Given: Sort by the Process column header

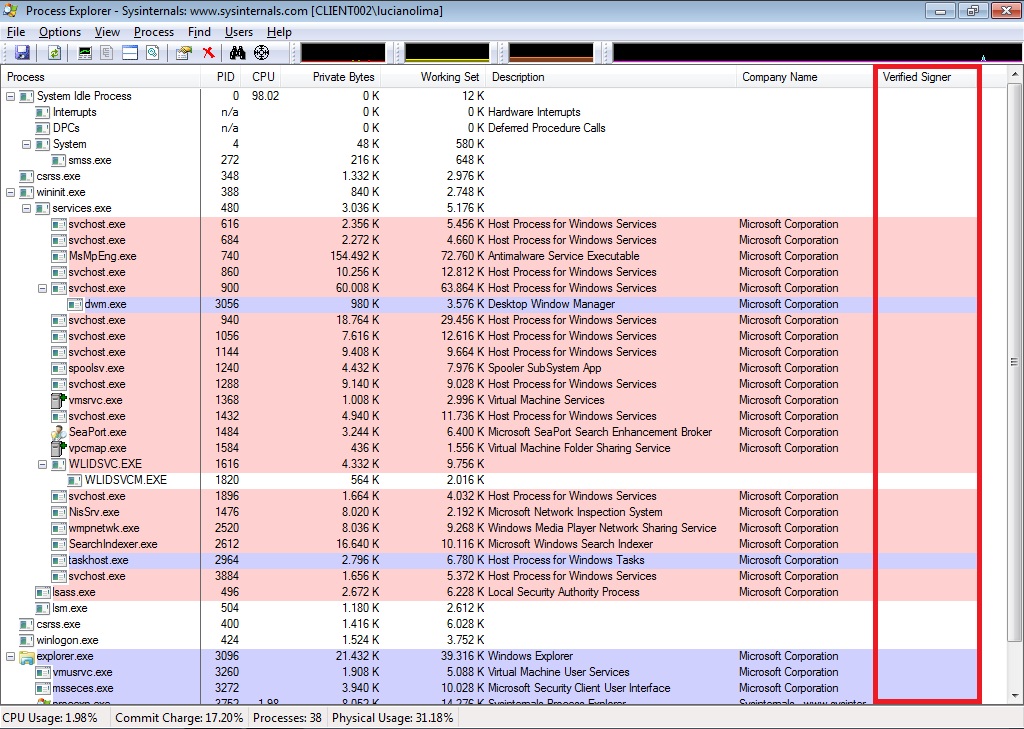Looking at the screenshot, I should (x=101, y=77).
